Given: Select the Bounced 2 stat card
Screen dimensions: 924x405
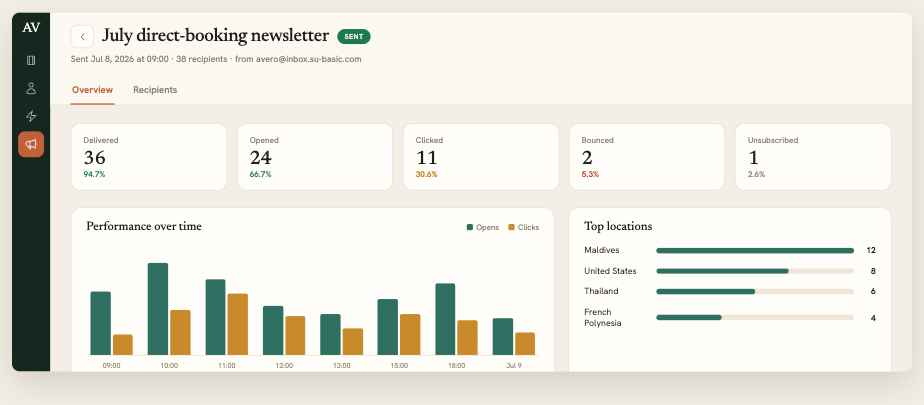Looking at the screenshot, I should tap(647, 157).
